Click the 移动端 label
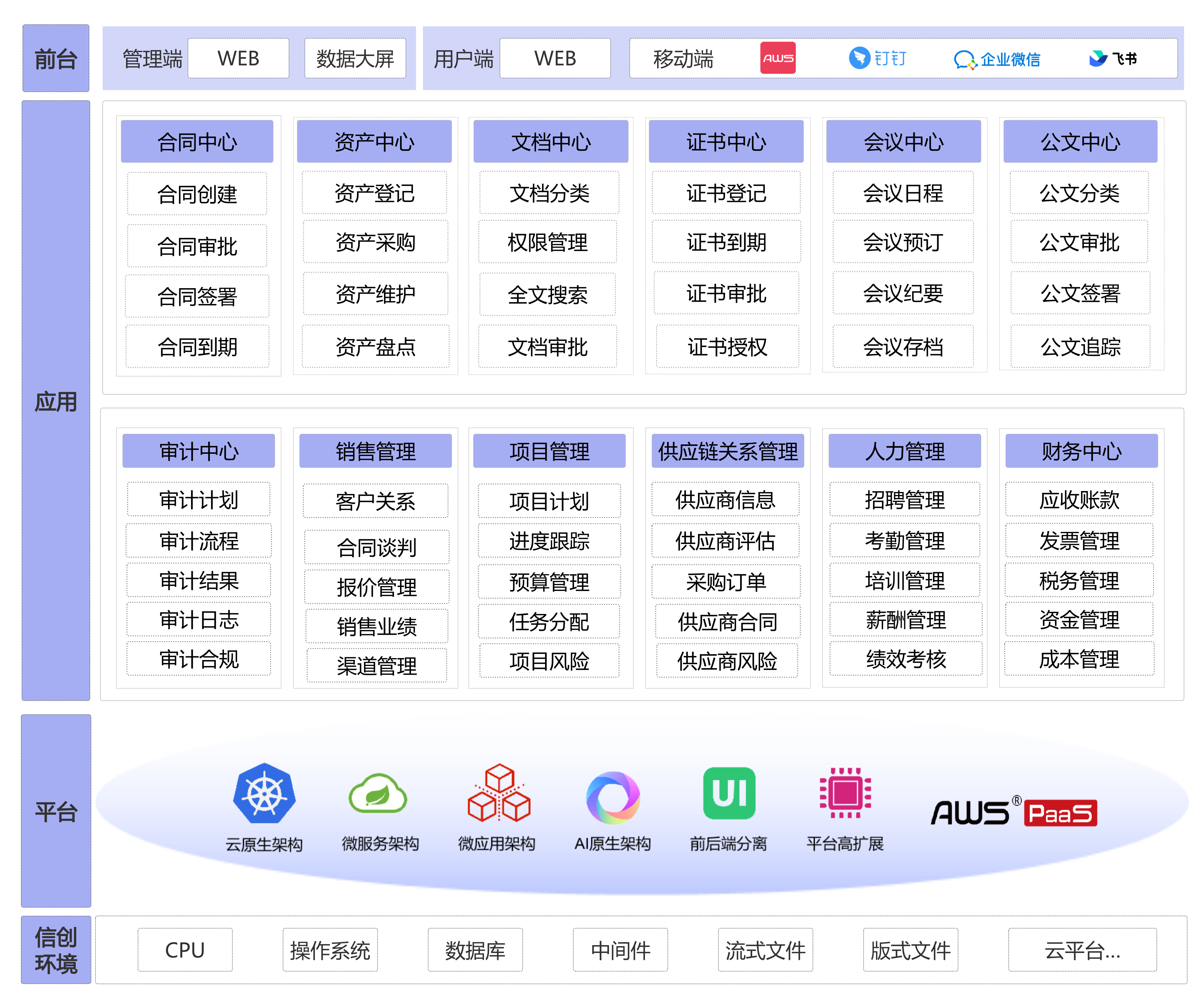Viewport: 1204px width, 999px height. (683, 58)
